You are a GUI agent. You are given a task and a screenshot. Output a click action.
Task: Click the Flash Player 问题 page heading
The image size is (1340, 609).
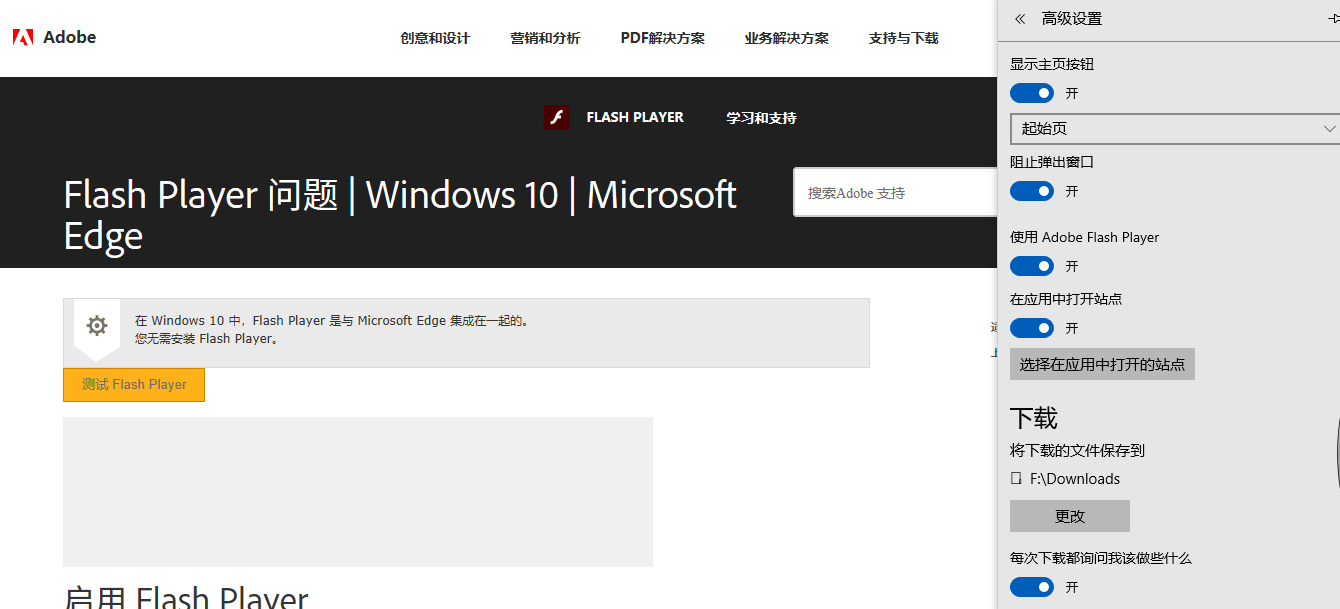click(x=400, y=215)
